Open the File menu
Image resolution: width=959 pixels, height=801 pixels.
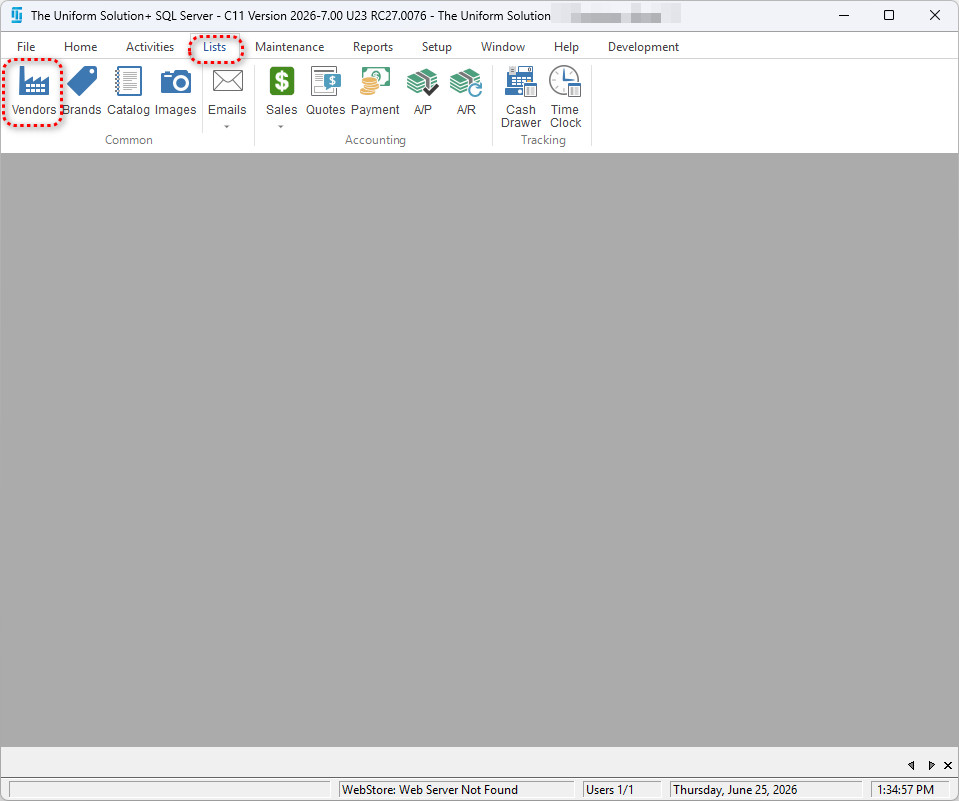(26, 47)
